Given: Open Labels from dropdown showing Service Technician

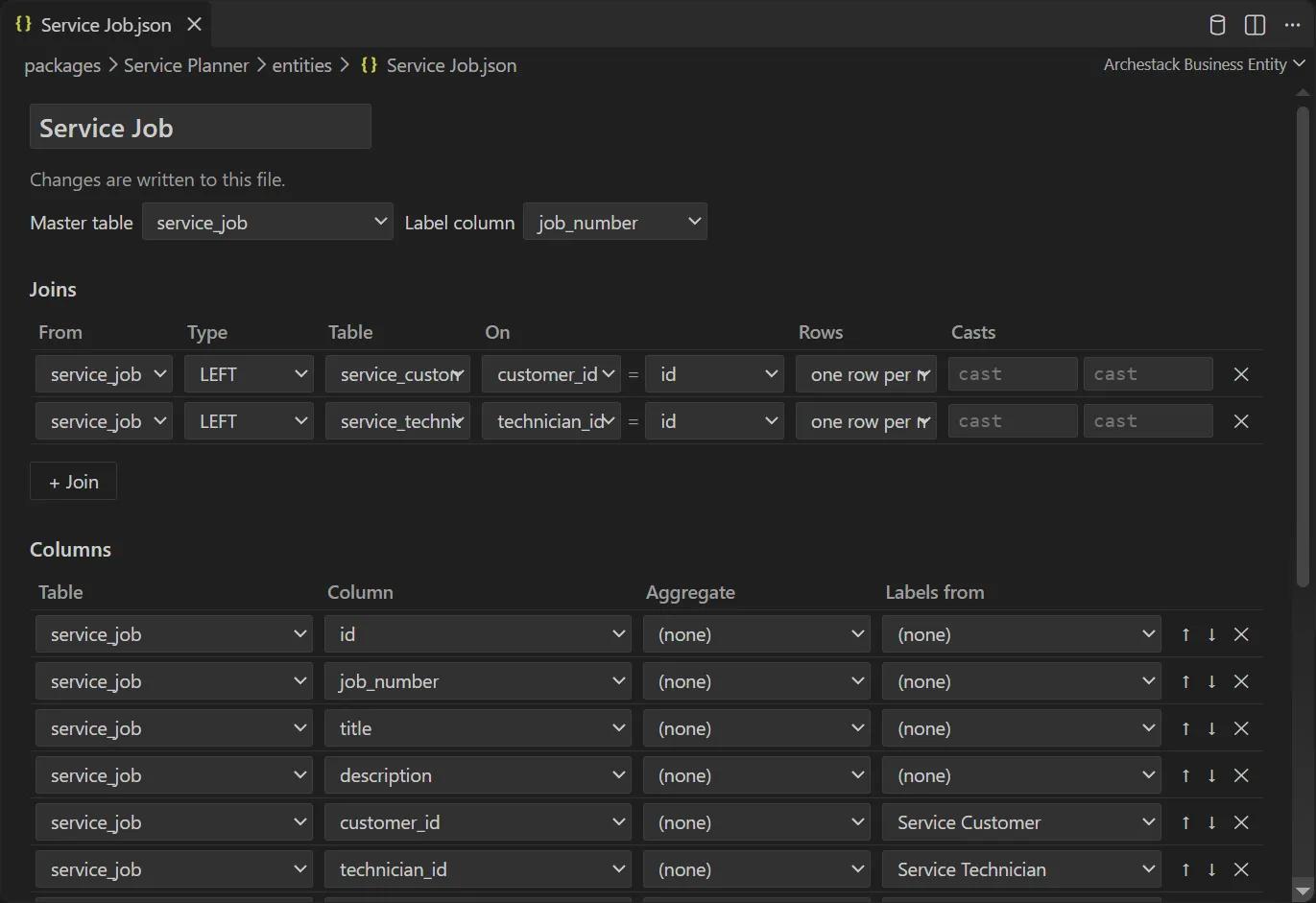Looking at the screenshot, I should 1021,869.
